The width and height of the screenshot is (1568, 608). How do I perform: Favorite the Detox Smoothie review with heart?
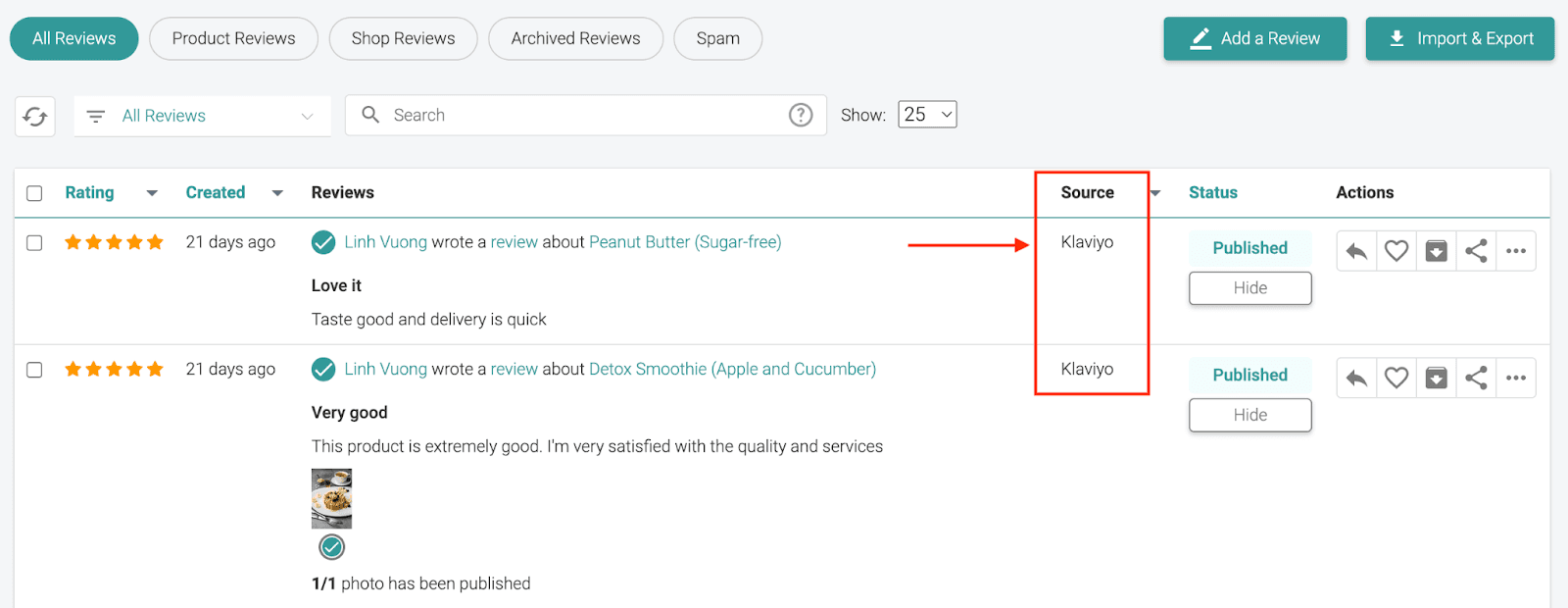click(x=1396, y=379)
